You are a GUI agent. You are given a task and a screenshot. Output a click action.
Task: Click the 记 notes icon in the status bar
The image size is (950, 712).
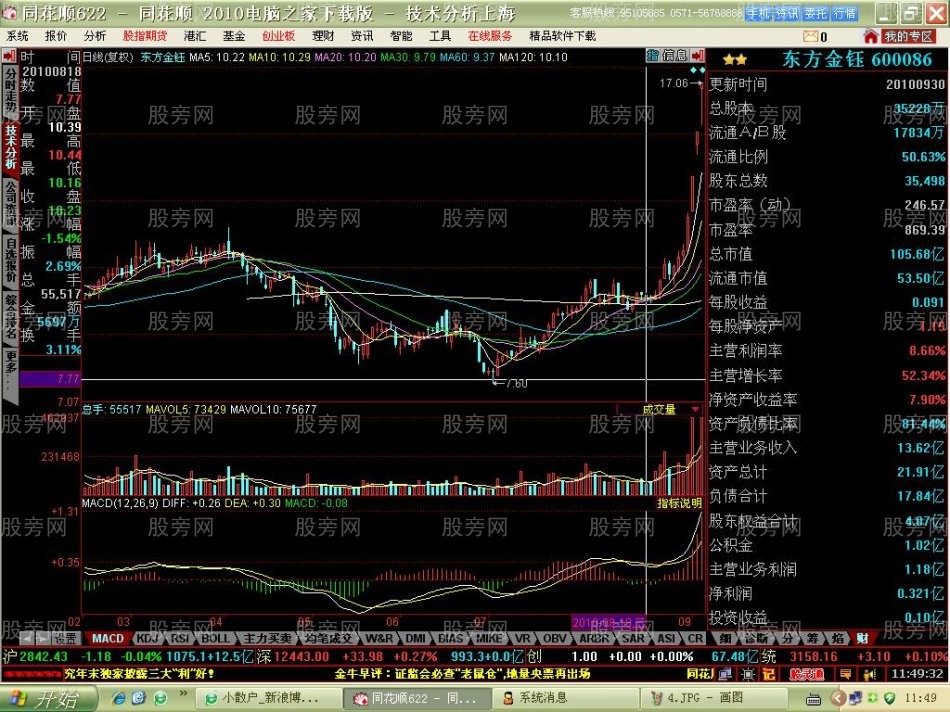pos(770,672)
